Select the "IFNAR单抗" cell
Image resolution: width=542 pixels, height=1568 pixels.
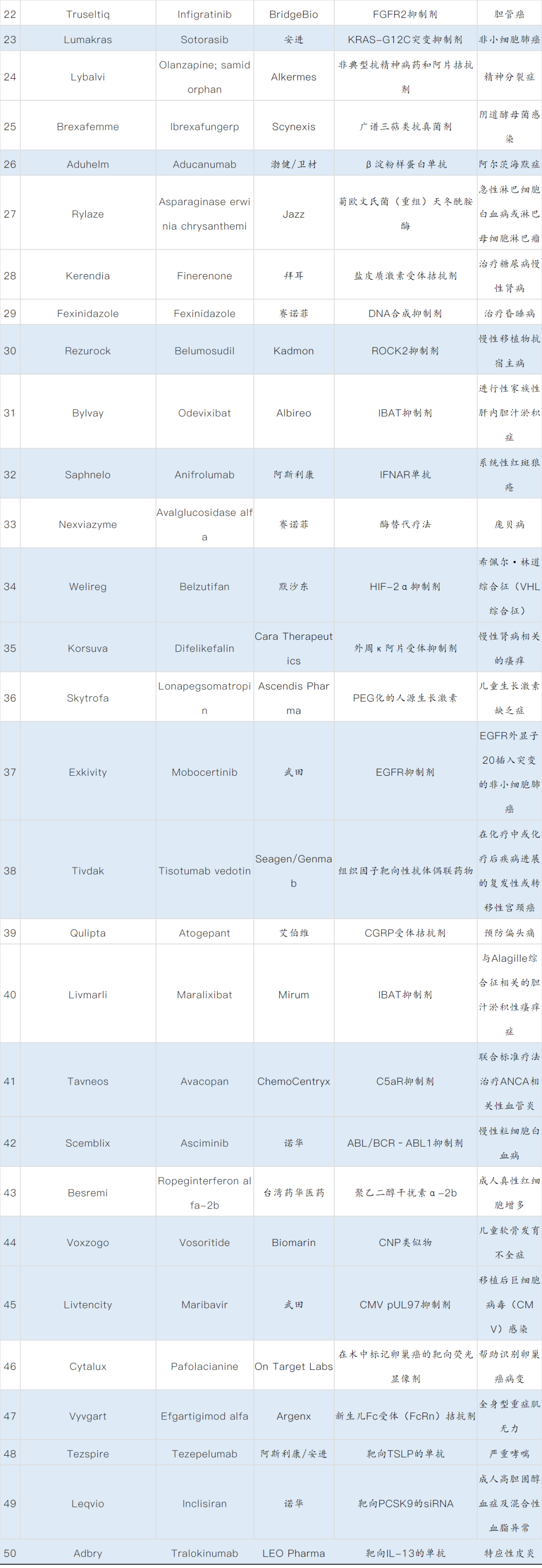click(x=405, y=475)
